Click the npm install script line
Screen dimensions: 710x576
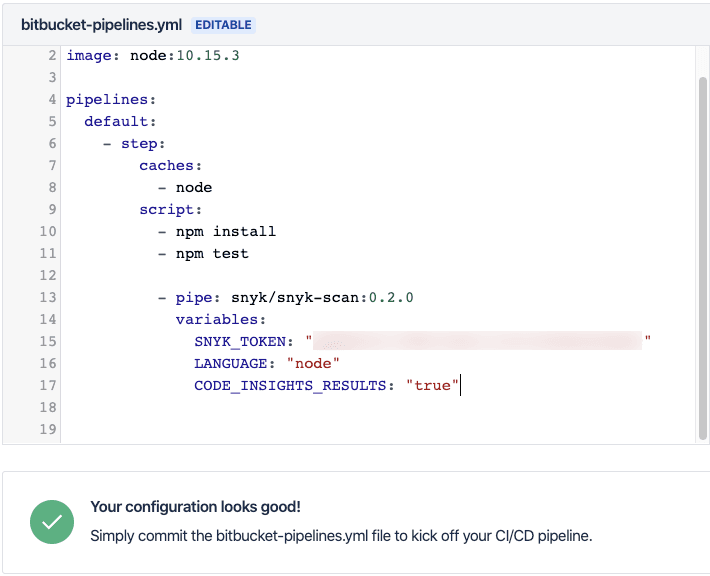[x=216, y=232]
